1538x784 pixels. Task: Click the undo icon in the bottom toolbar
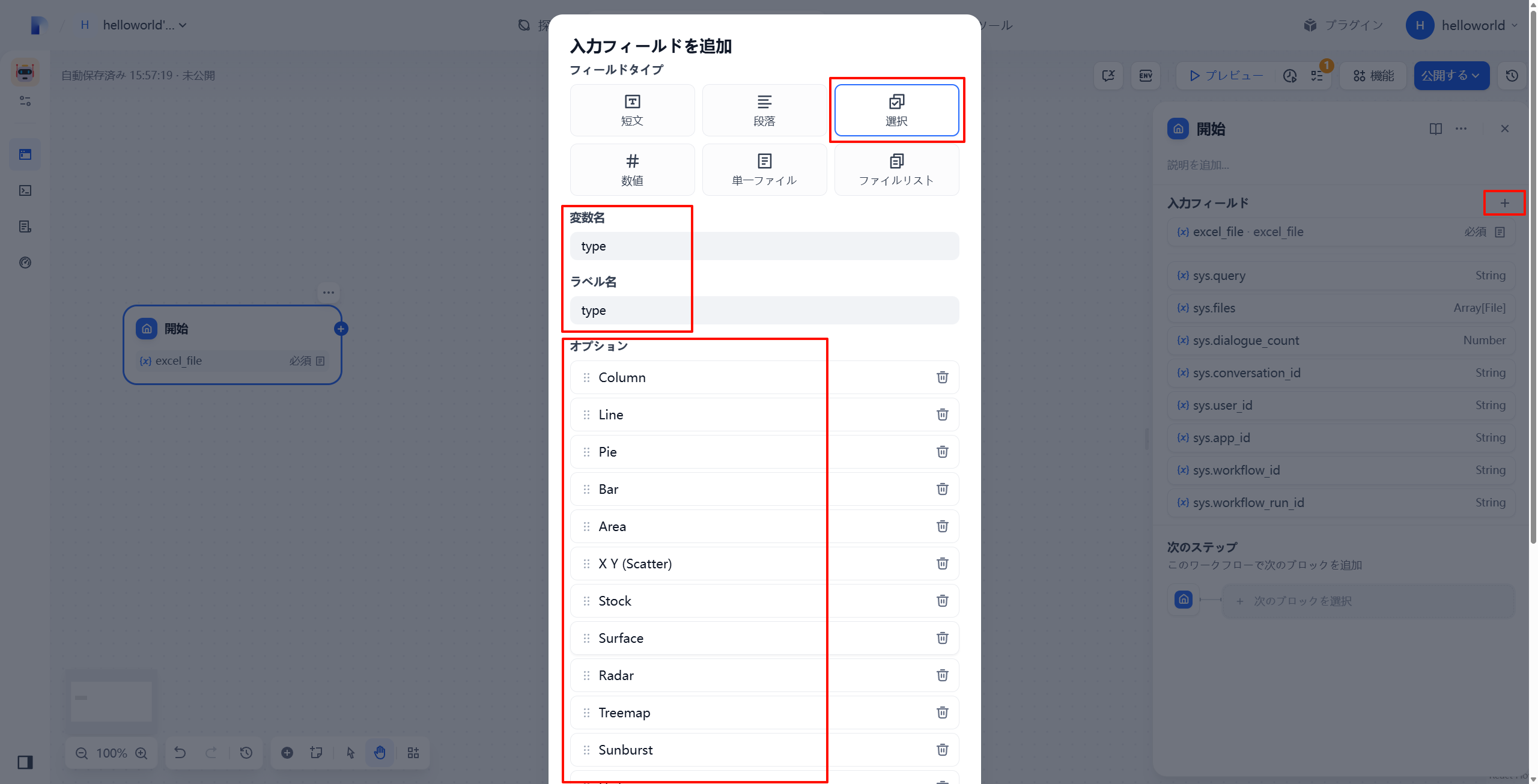point(181,752)
